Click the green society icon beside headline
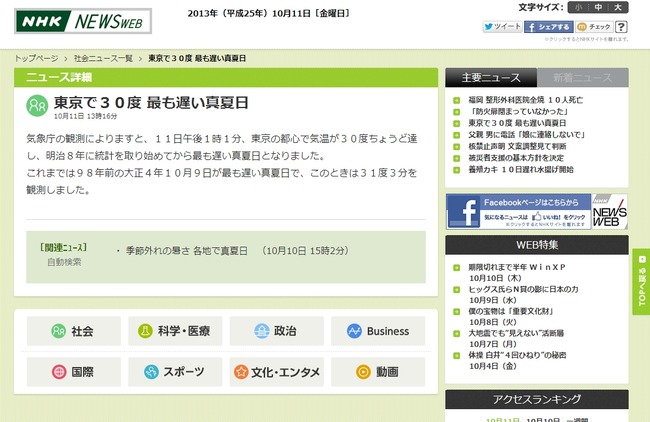Viewport: 650px width, 422px height. 37,106
